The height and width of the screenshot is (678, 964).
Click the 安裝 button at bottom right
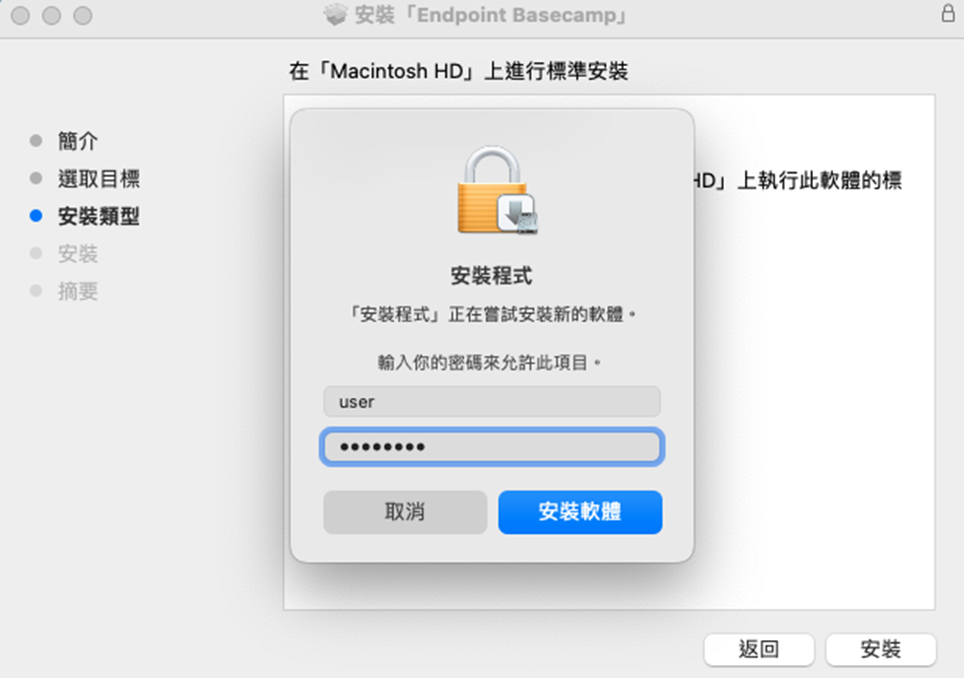880,649
